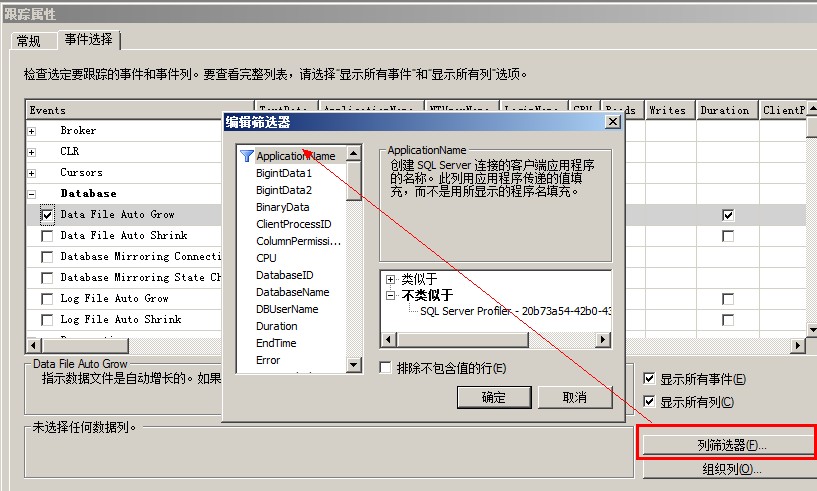This screenshot has height=491, width=817.
Task: Collapse the 不类似于 filter node
Action: tap(390, 296)
